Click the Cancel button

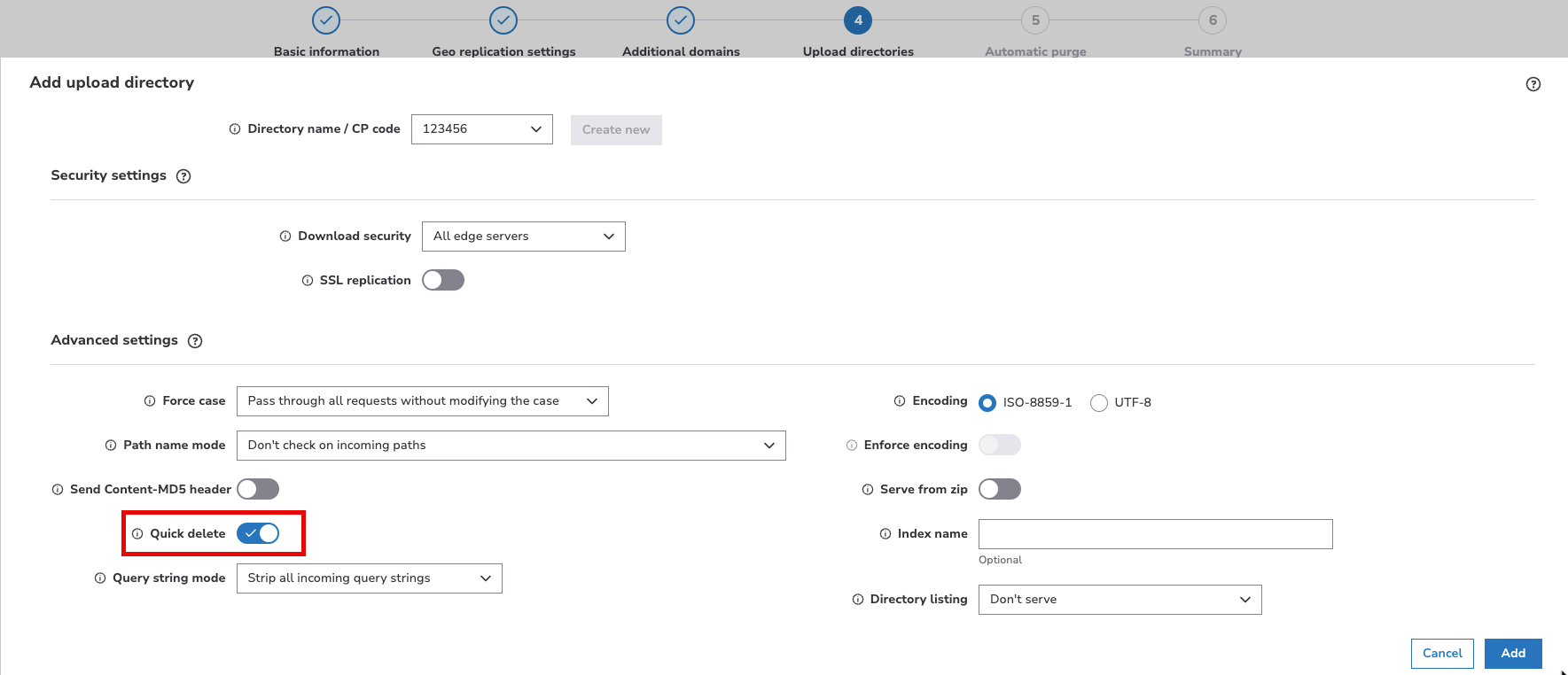[x=1441, y=654]
